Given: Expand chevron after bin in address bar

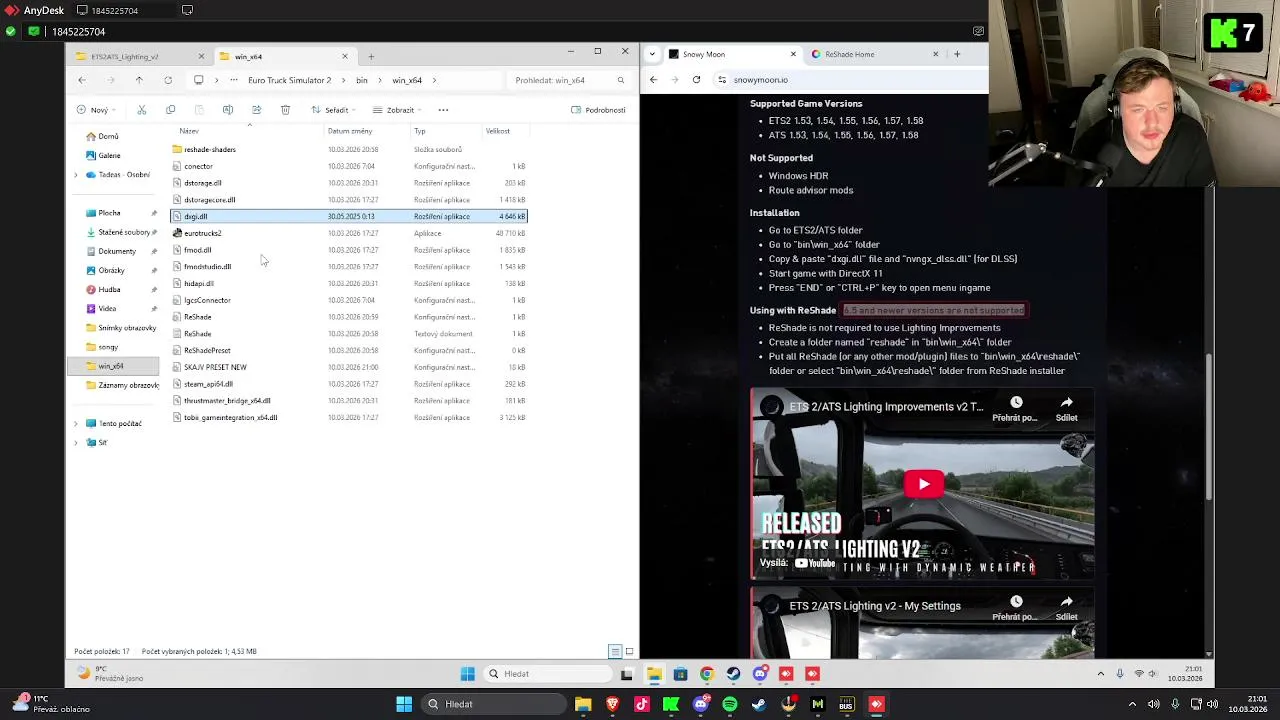Looking at the screenshot, I should coord(380,80).
